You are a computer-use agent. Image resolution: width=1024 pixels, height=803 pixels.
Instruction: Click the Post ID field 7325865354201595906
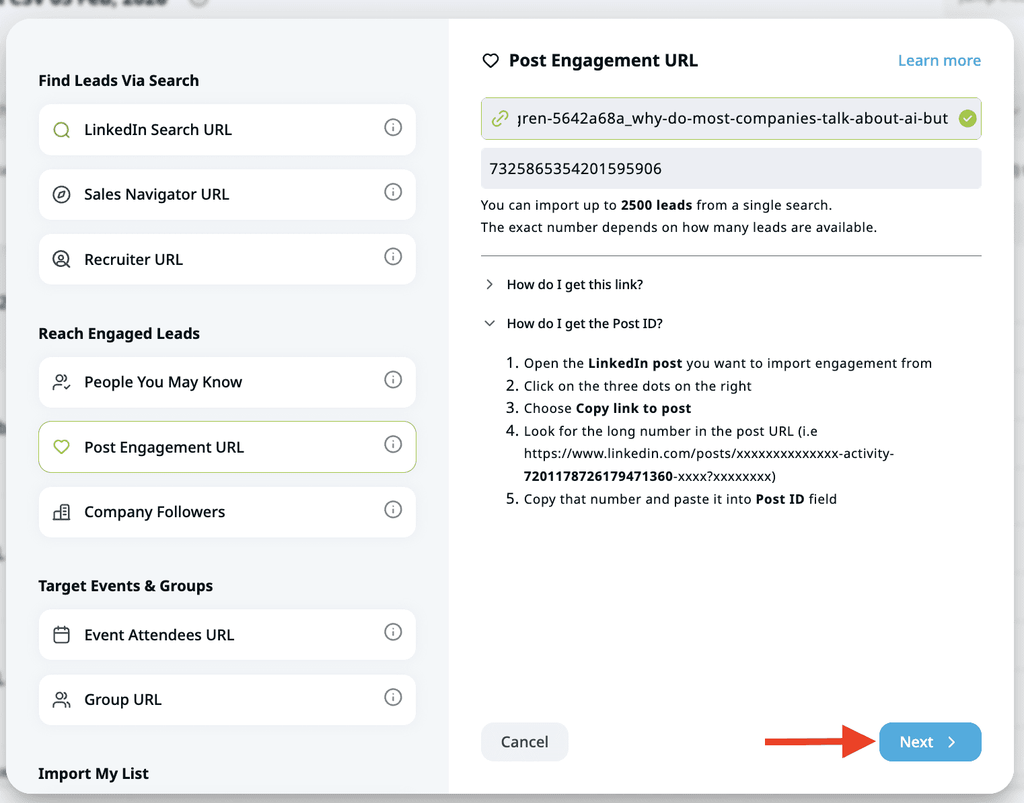click(731, 168)
